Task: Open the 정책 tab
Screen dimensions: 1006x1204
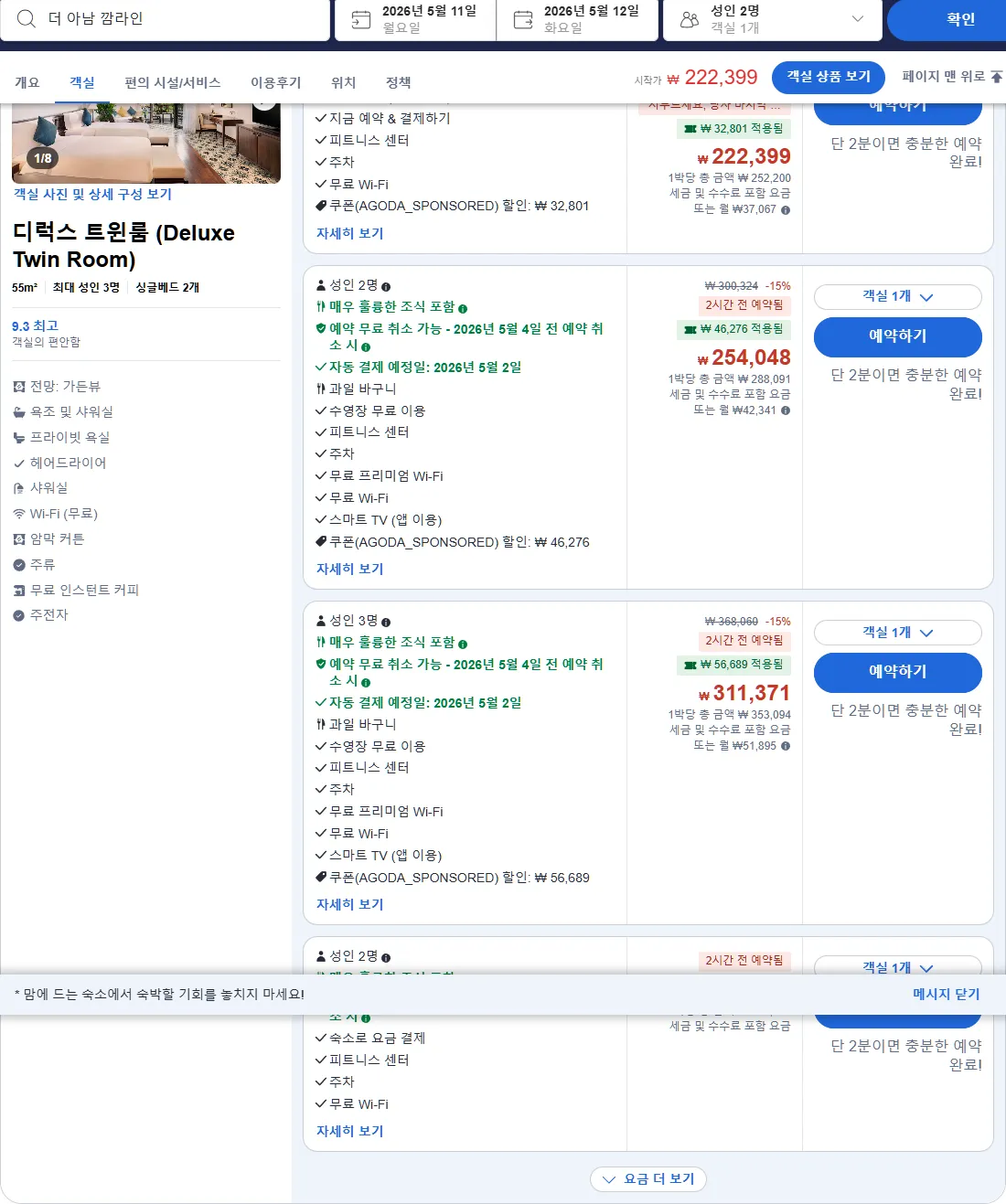Action: [399, 82]
